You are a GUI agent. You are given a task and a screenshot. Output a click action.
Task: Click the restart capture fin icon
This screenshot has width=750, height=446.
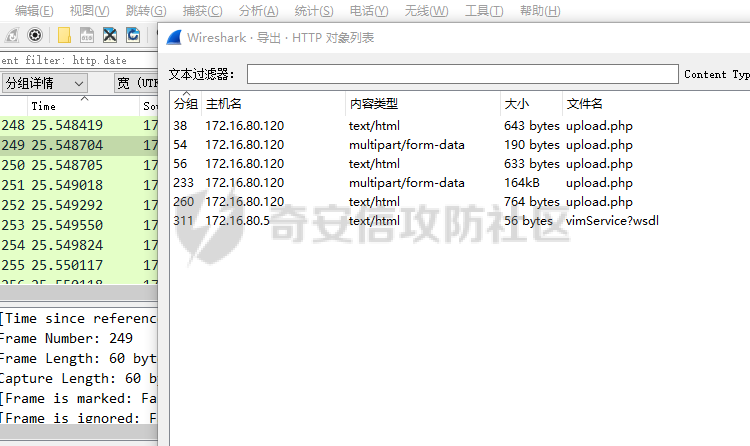click(11, 36)
